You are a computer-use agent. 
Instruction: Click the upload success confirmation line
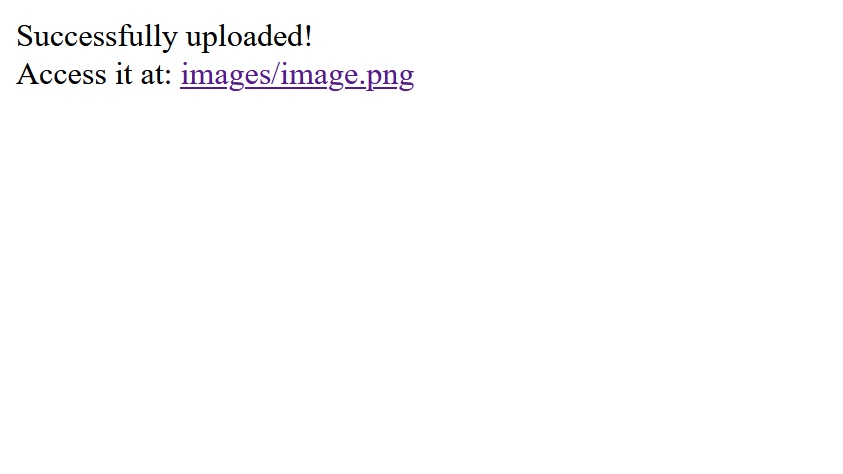[x=164, y=37]
